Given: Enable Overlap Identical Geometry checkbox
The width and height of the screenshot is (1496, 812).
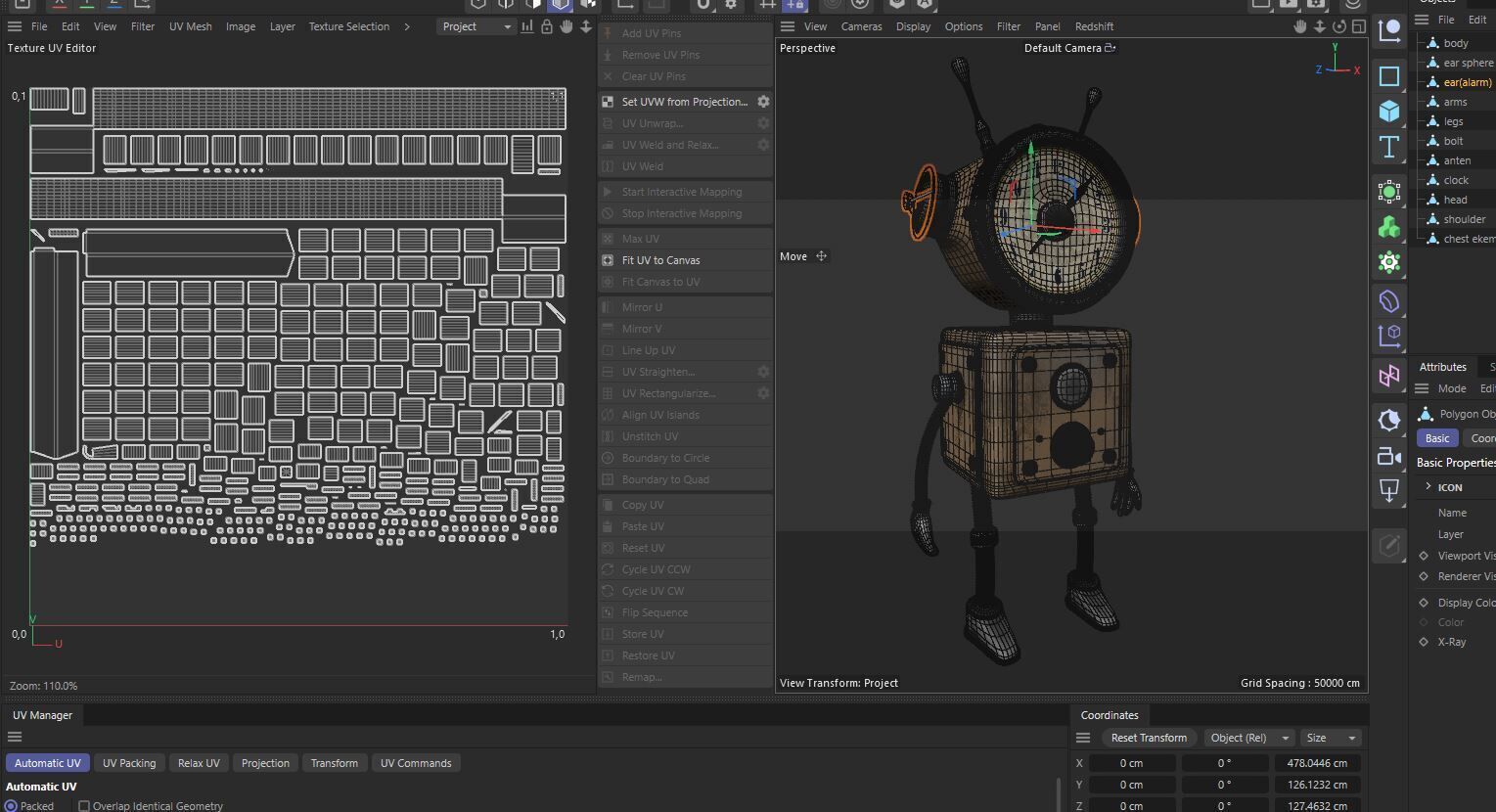Looking at the screenshot, I should click(84, 806).
